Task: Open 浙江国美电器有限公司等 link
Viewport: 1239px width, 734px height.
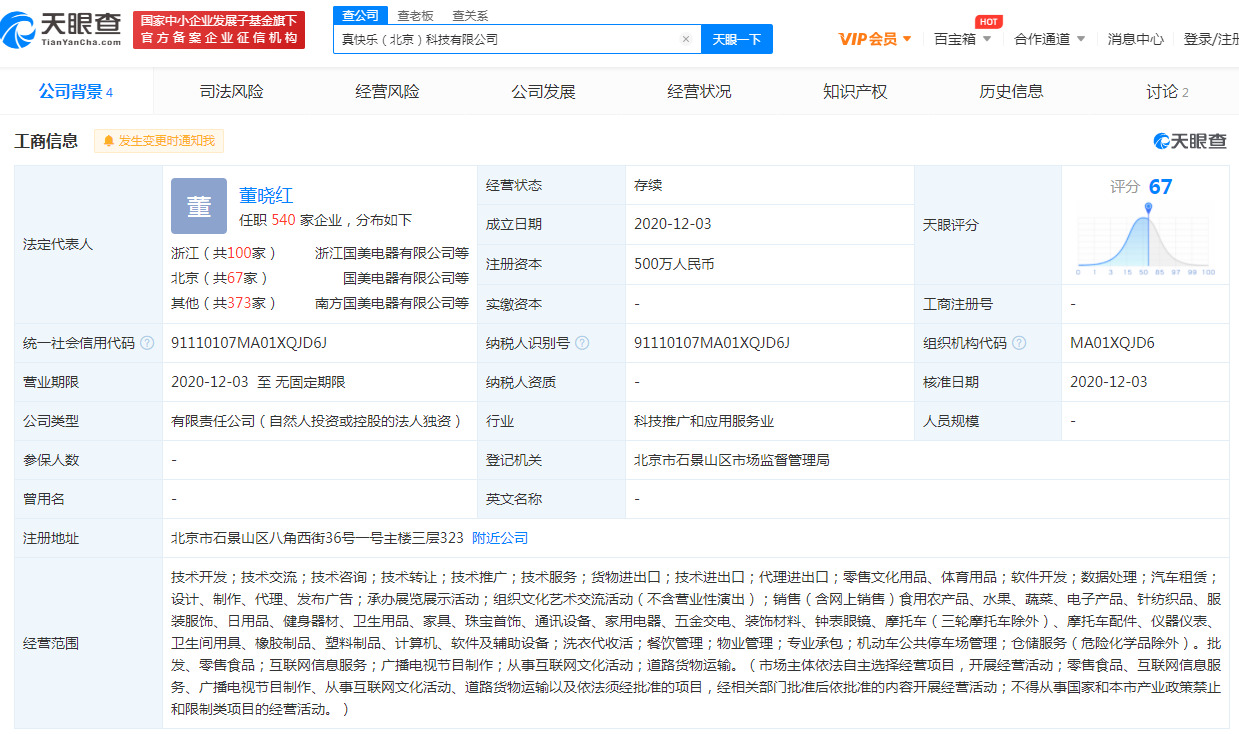Action: (x=391, y=253)
